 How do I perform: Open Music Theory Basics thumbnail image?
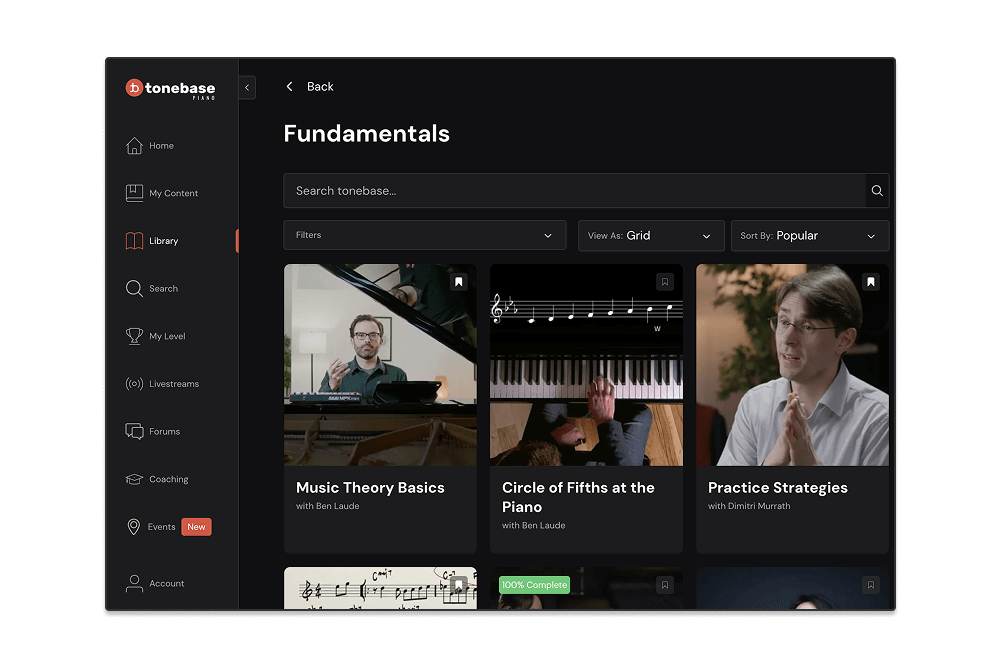(380, 365)
